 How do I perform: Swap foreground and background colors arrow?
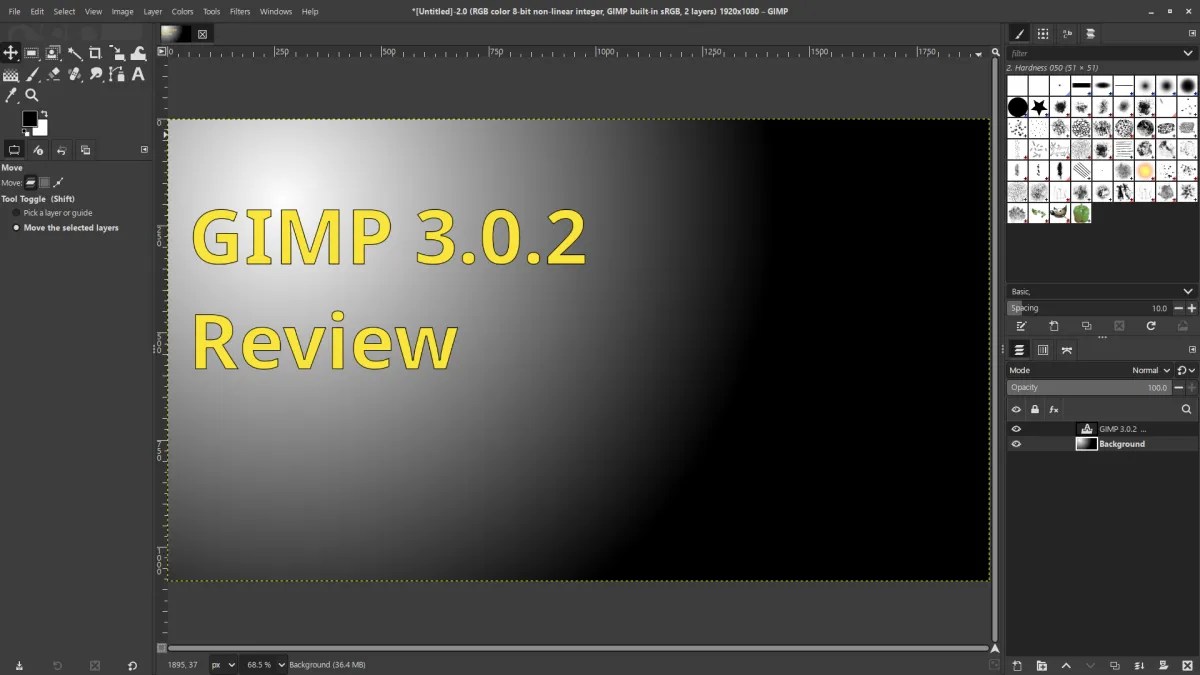[44, 114]
